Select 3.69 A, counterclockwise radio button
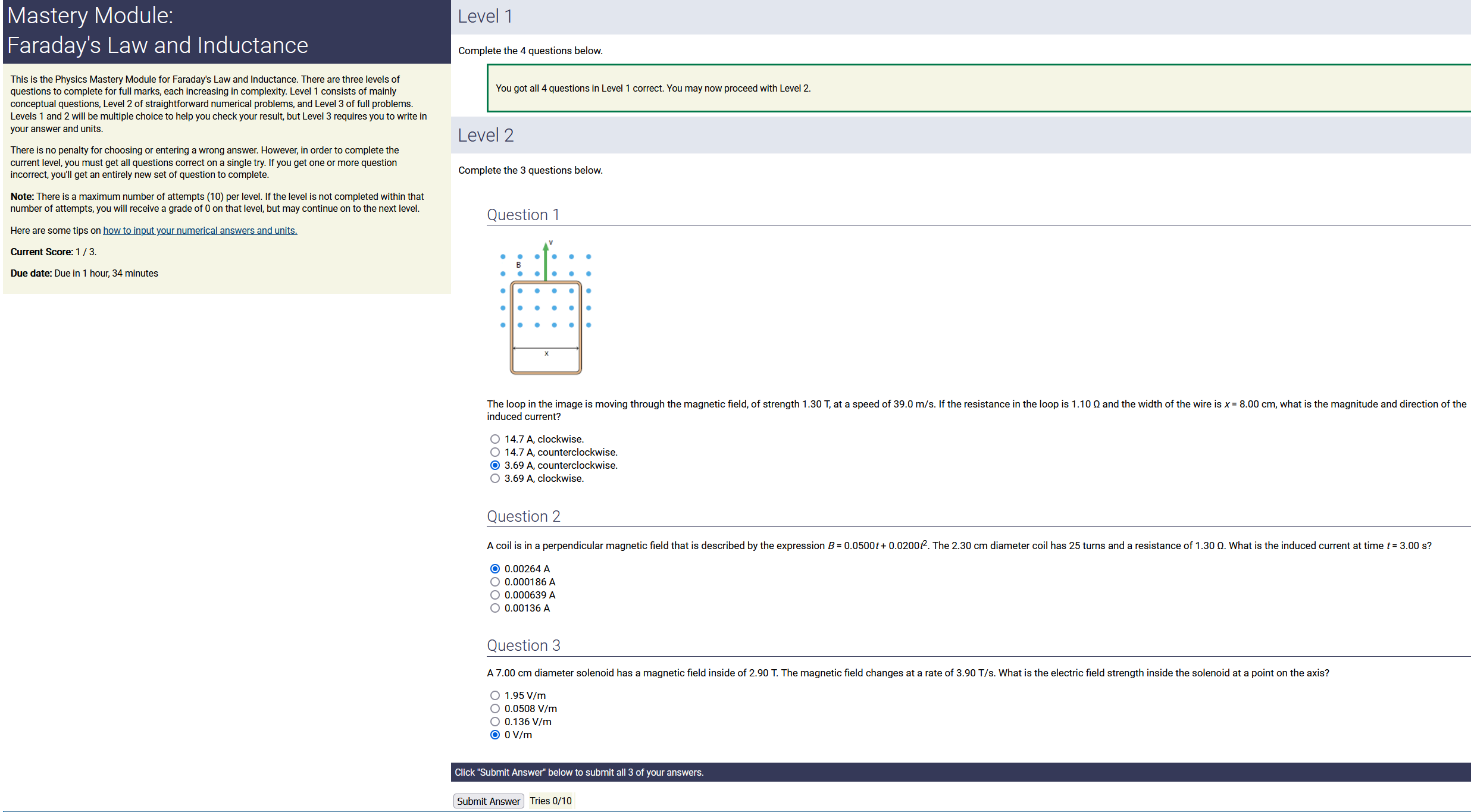The image size is (1471, 812). point(494,465)
